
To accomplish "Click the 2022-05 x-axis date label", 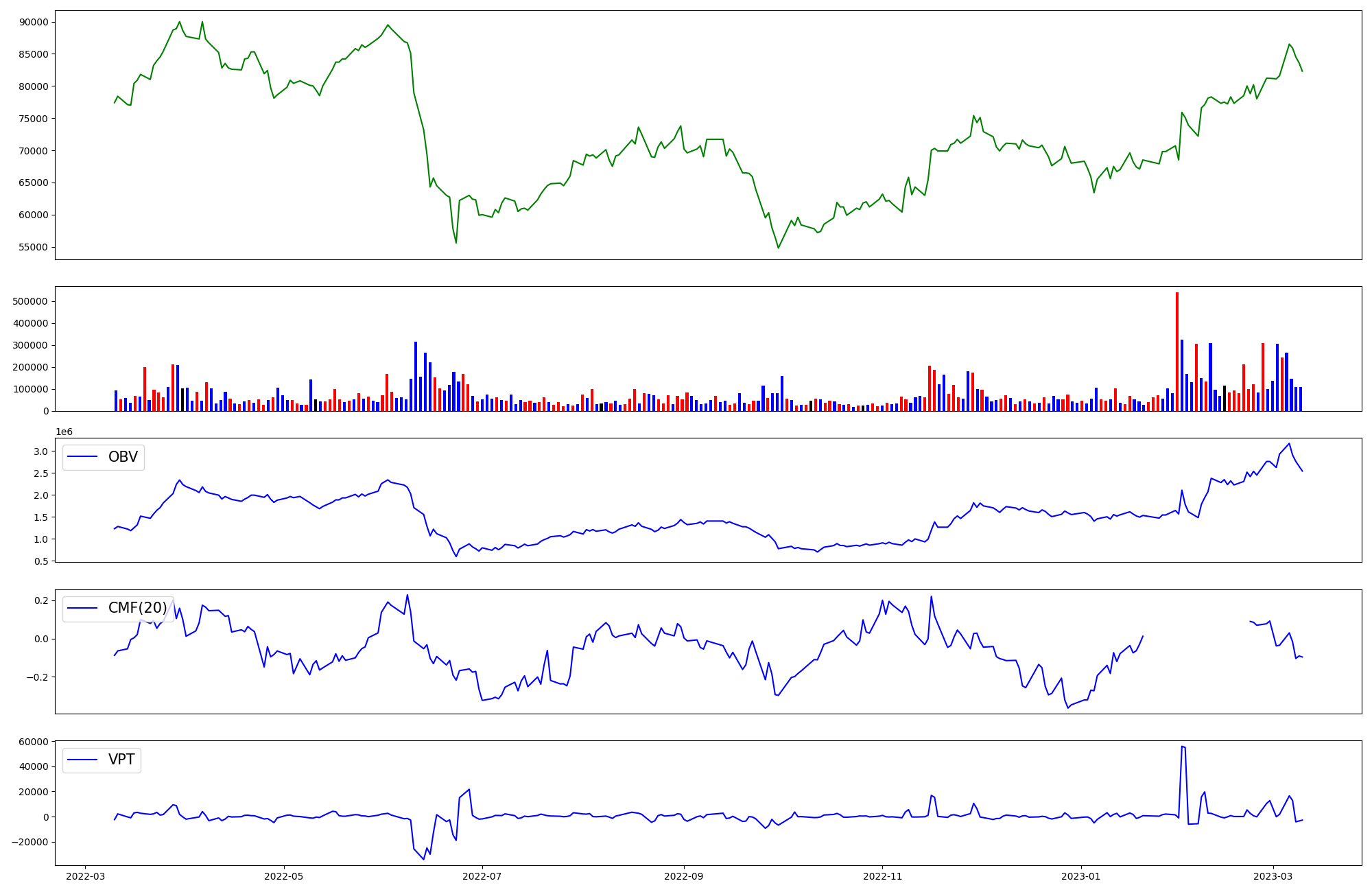I will coord(283,876).
